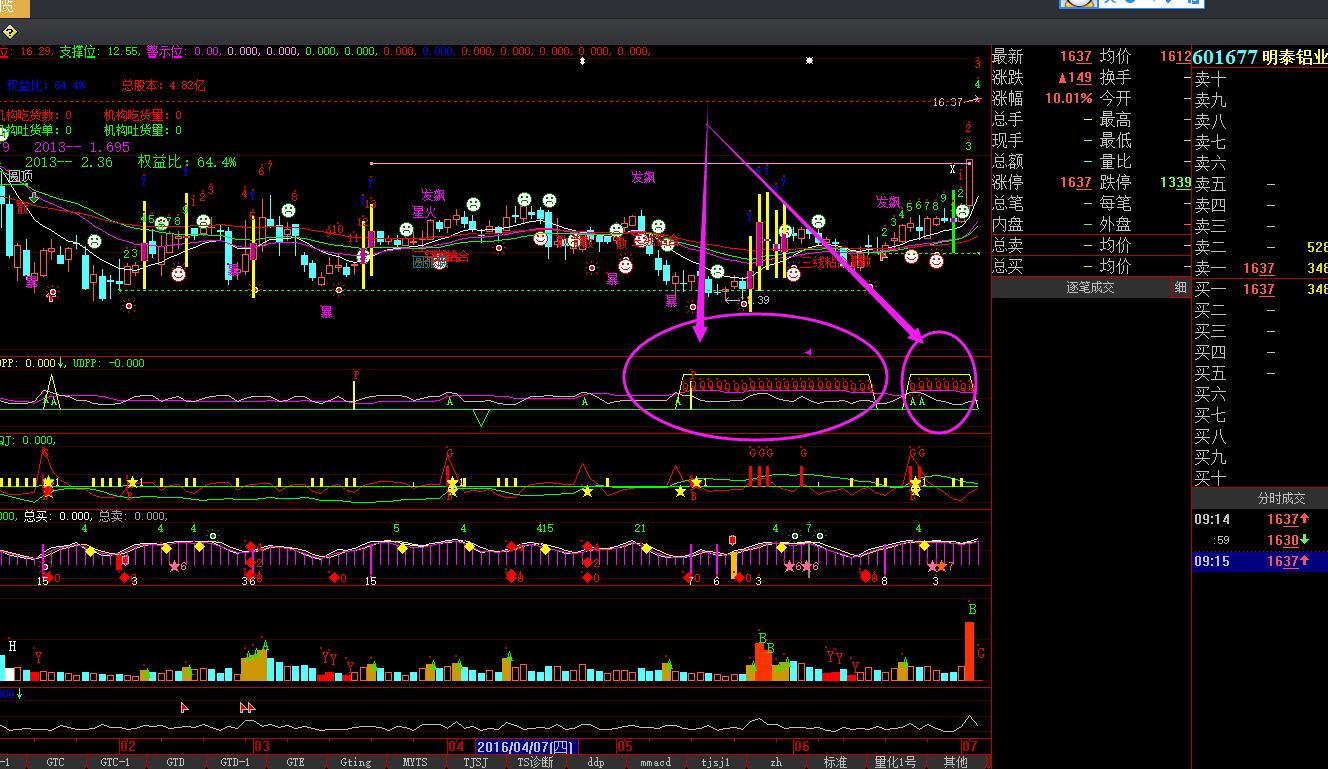Click the 总股本: 4.82亿 label
This screenshot has width=1328, height=769.
163,85
